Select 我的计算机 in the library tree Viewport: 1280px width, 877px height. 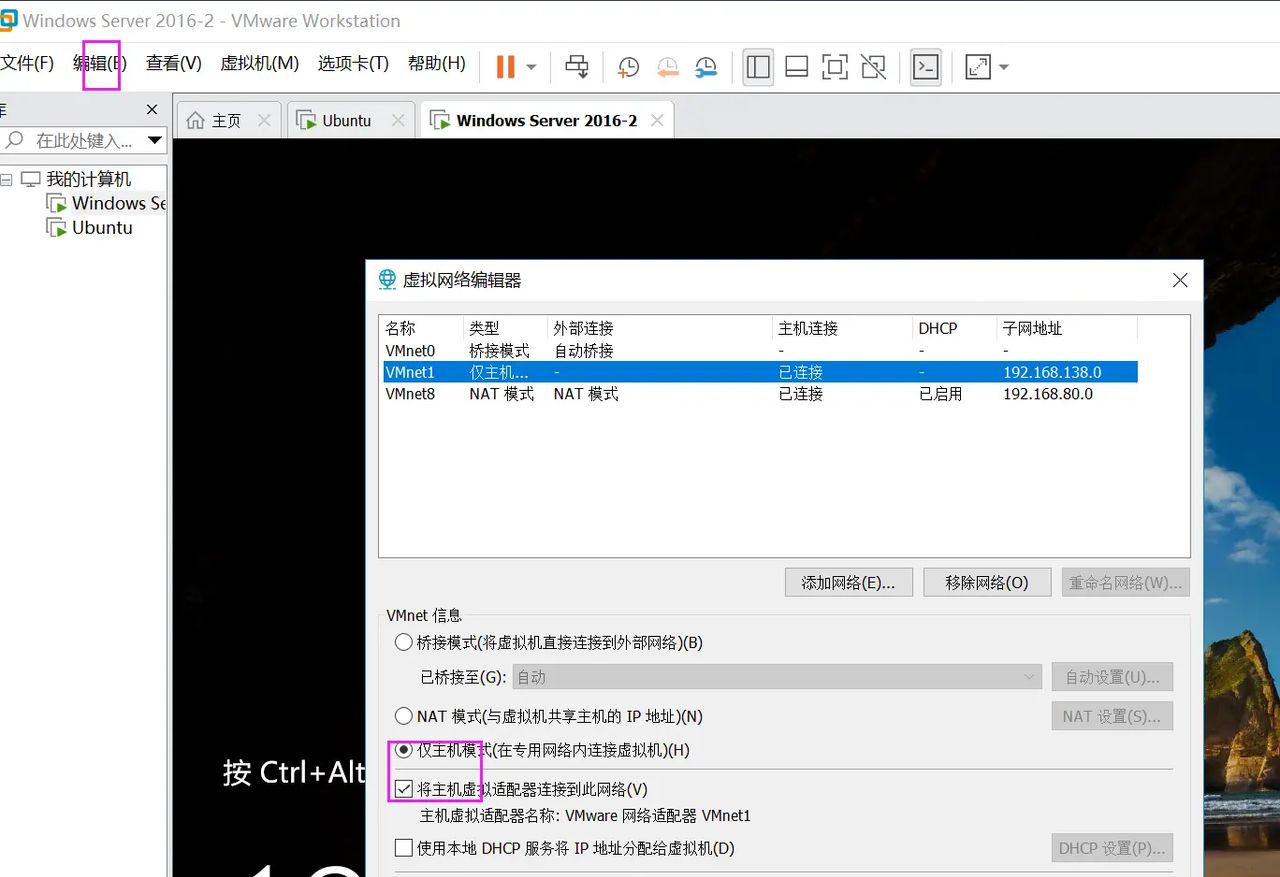(x=88, y=179)
